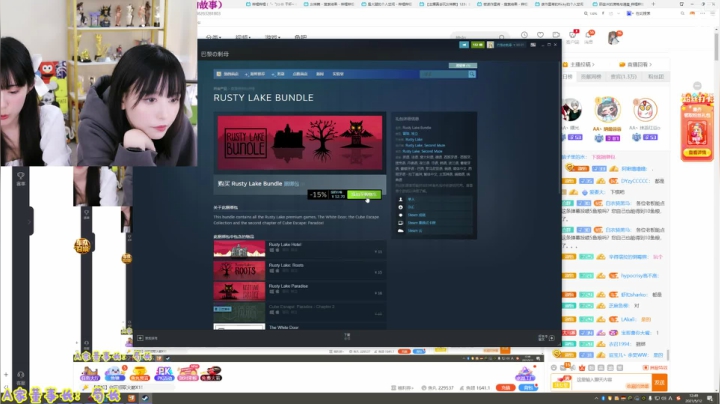The image size is (720, 404).
Task: Select the fan group tab in chat panel
Action: [655, 77]
